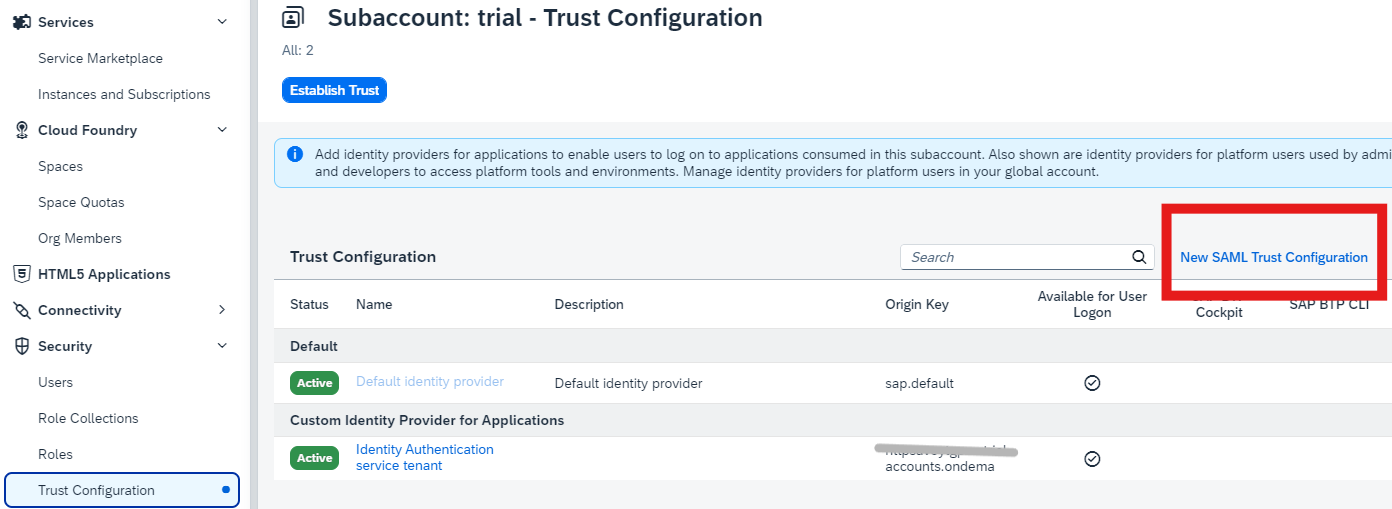Screen dimensions: 1392x509
Task: Click the Services puzzle icon in sidebar
Action: (21, 22)
